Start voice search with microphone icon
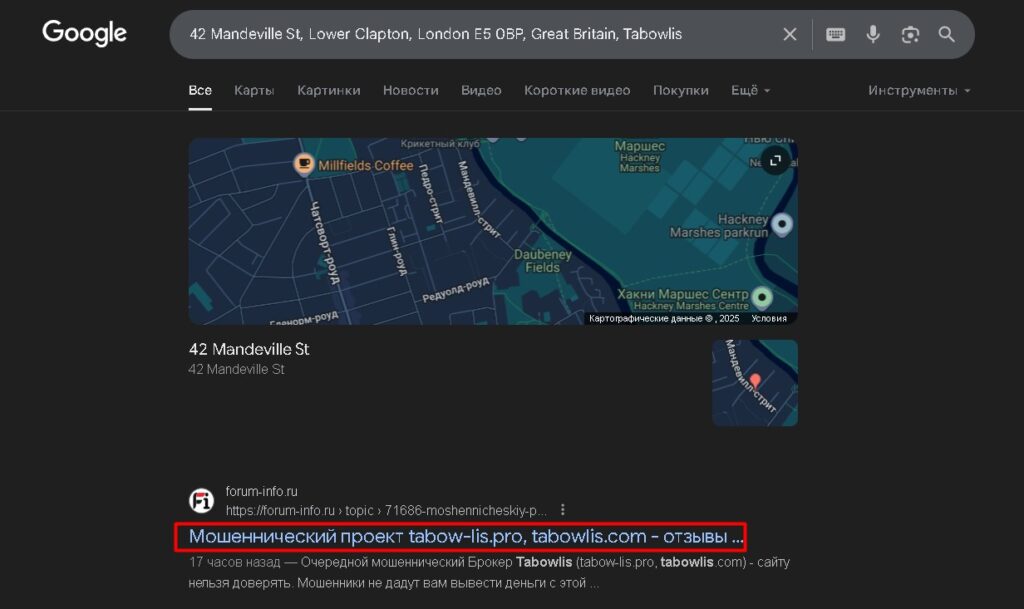The width and height of the screenshot is (1024, 609). [x=873, y=34]
